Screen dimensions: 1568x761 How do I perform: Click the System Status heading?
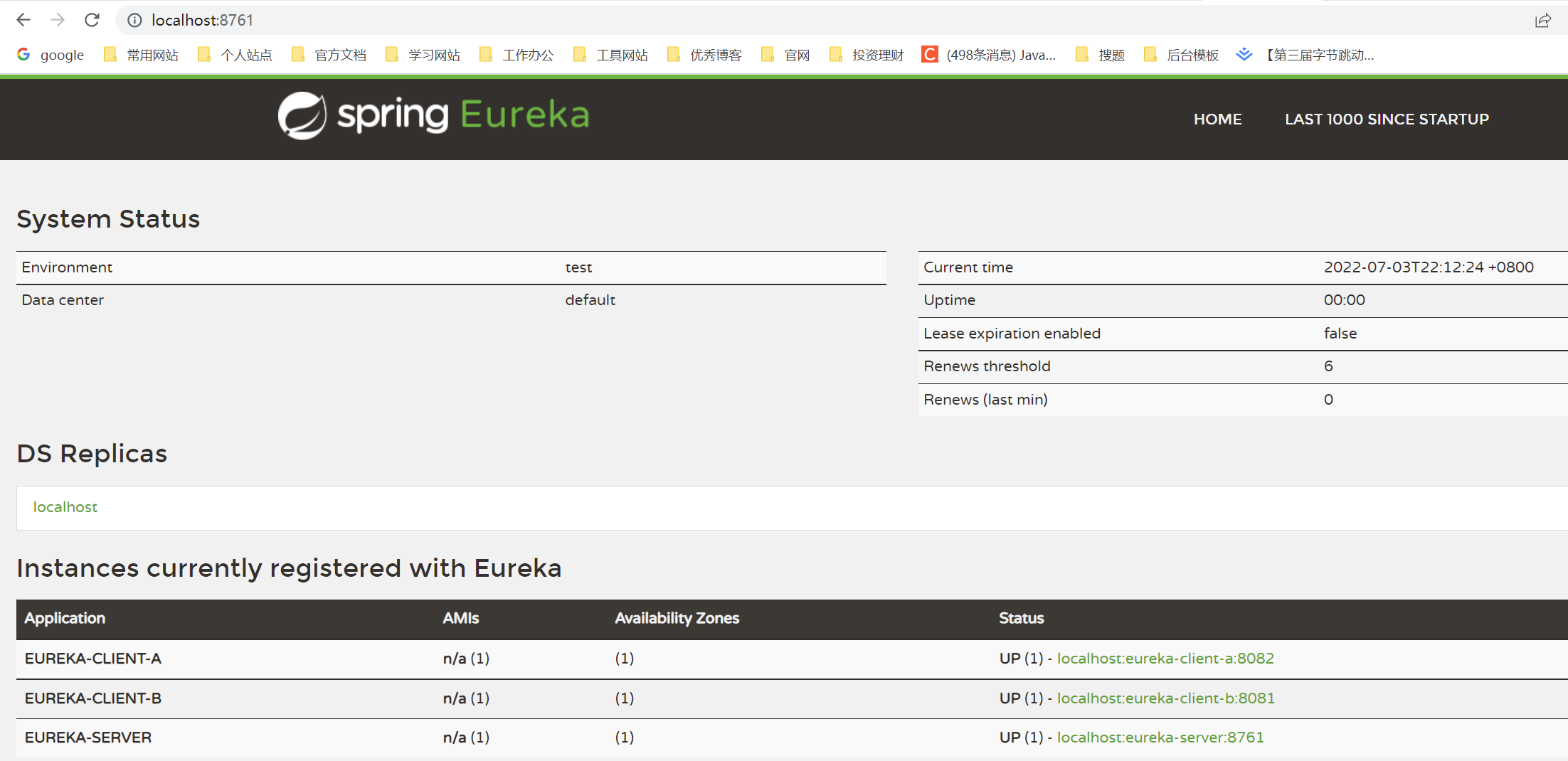pyautogui.click(x=108, y=219)
